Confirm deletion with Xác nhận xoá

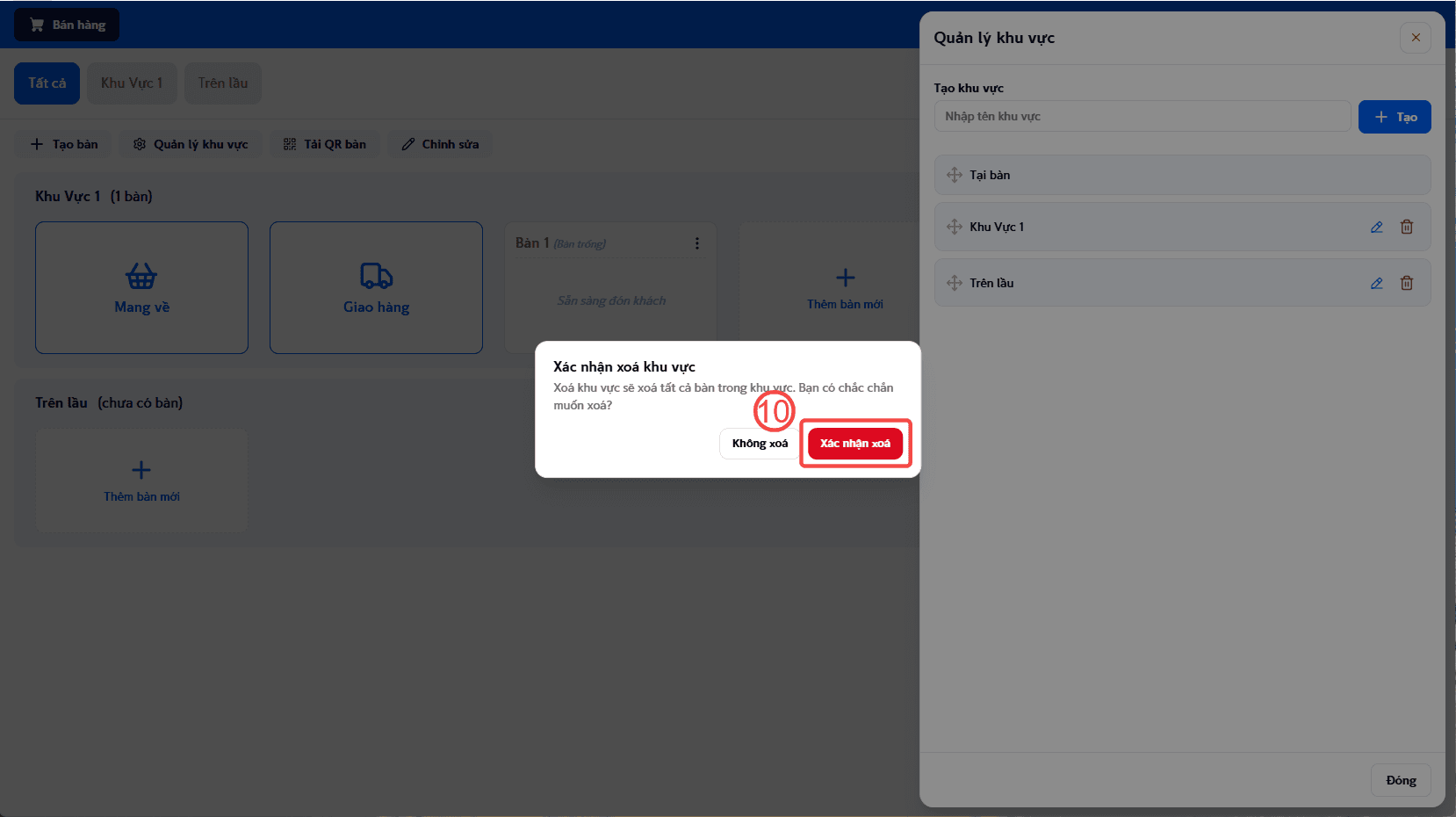(x=855, y=444)
